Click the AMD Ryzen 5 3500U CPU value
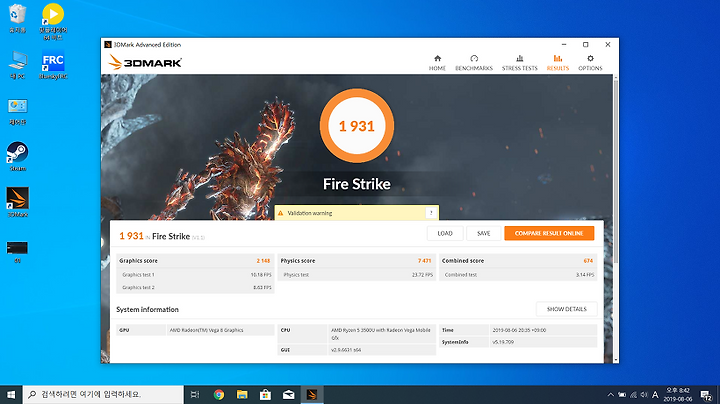This screenshot has width=720, height=404. 381,333
